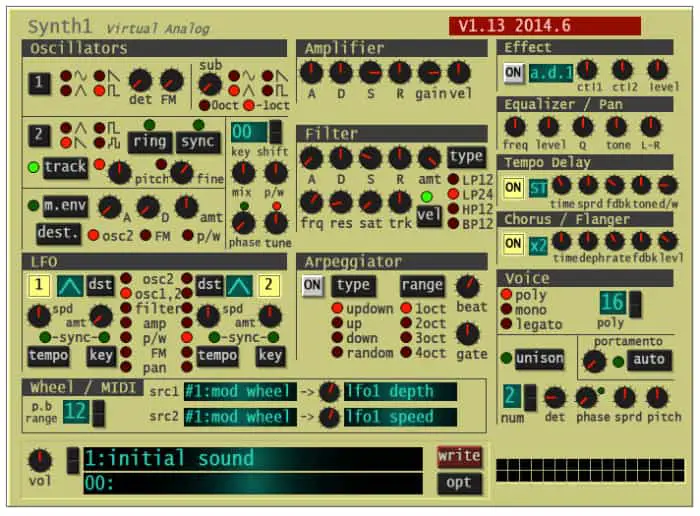The width and height of the screenshot is (700, 516).
Task: Click the amplifier gain knob
Action: point(429,73)
